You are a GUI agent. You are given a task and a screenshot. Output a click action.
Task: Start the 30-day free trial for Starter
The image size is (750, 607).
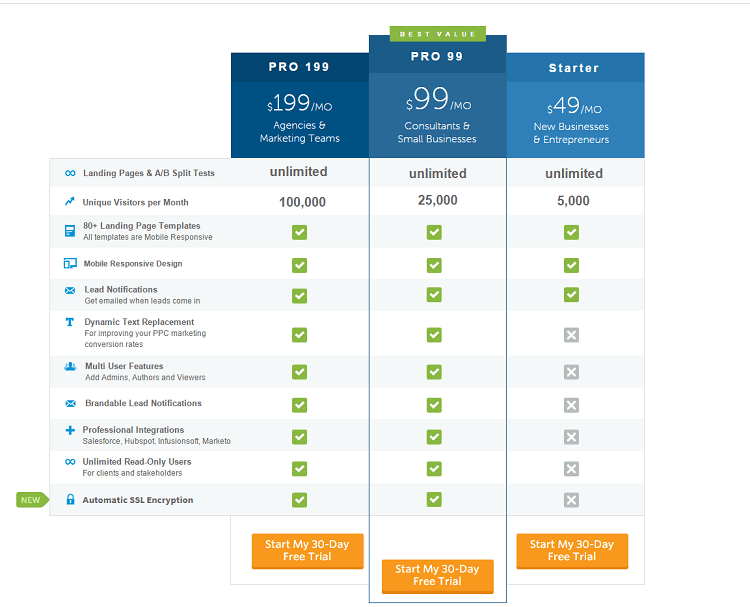(572, 551)
